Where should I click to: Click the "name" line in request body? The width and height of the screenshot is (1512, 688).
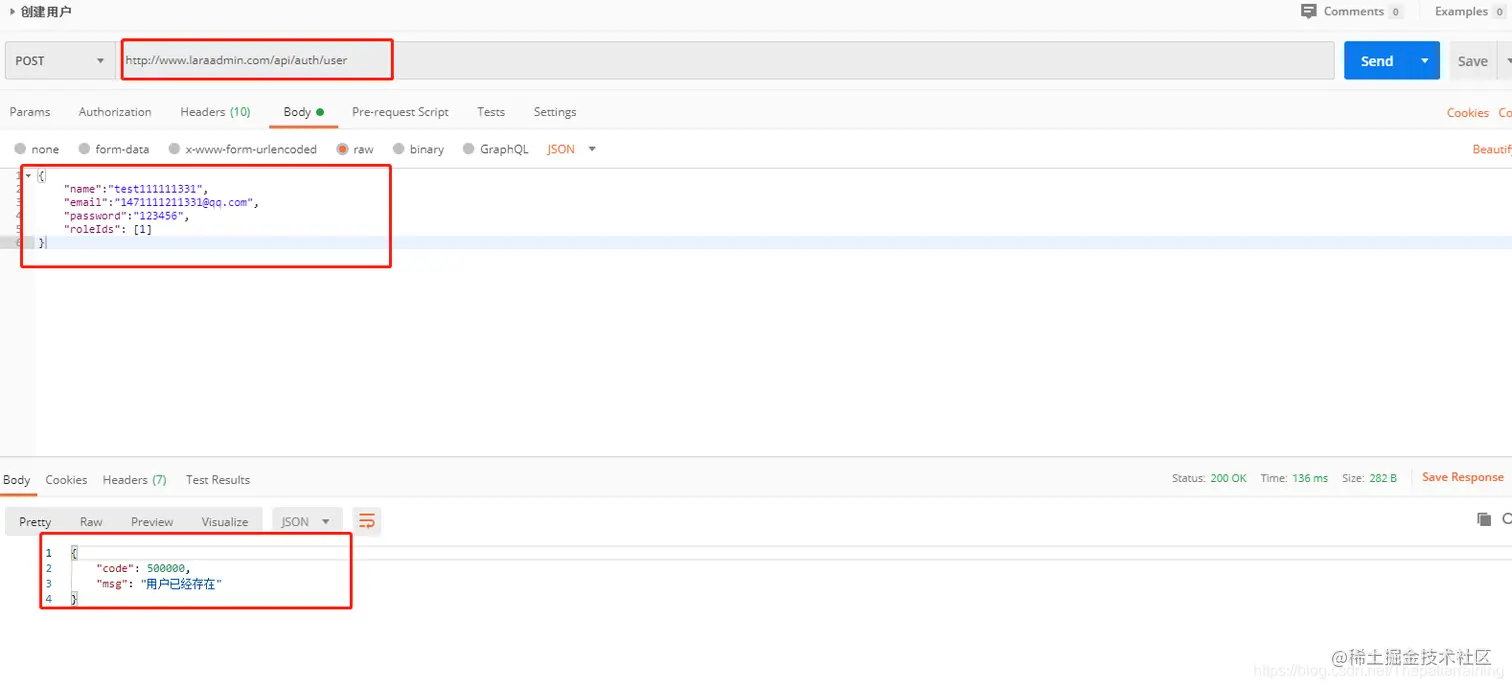coord(135,189)
